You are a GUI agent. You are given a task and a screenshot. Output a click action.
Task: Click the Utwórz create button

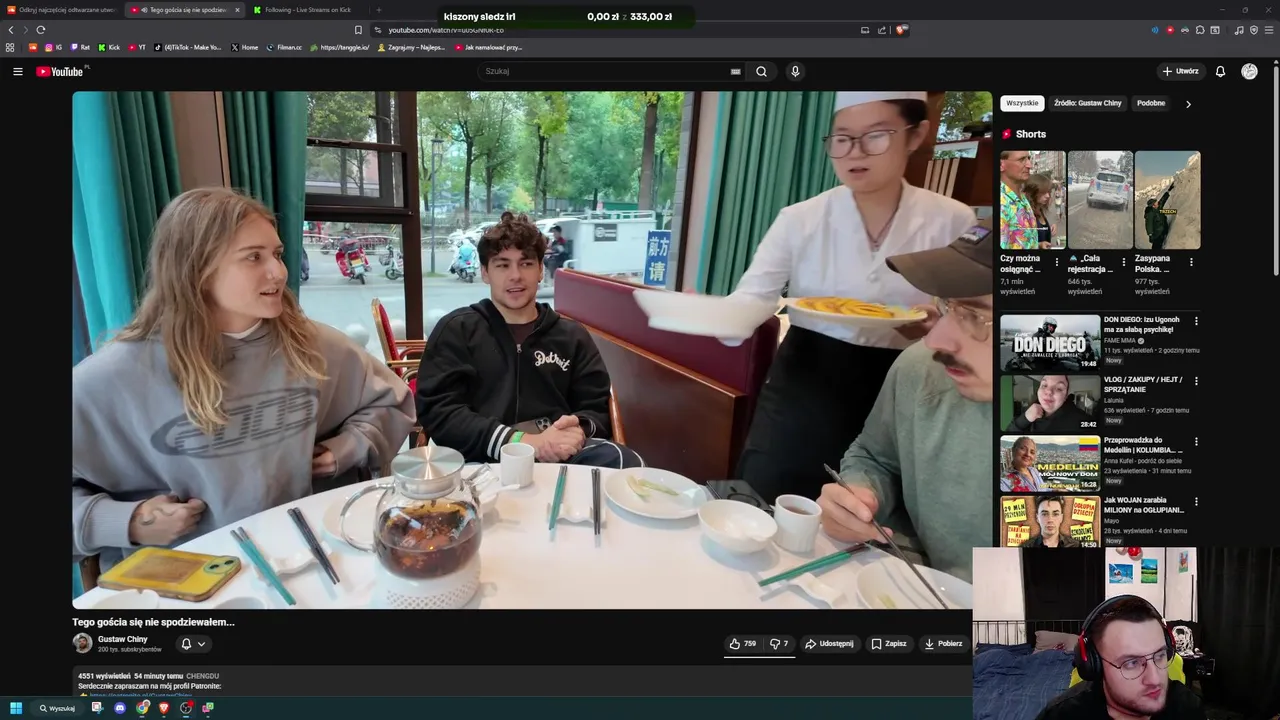pyautogui.click(x=1180, y=72)
